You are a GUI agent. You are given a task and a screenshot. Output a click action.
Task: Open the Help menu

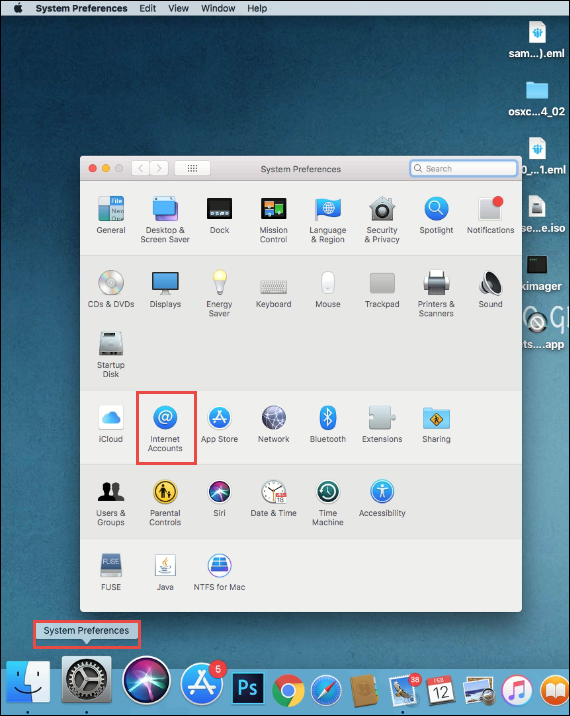[257, 8]
